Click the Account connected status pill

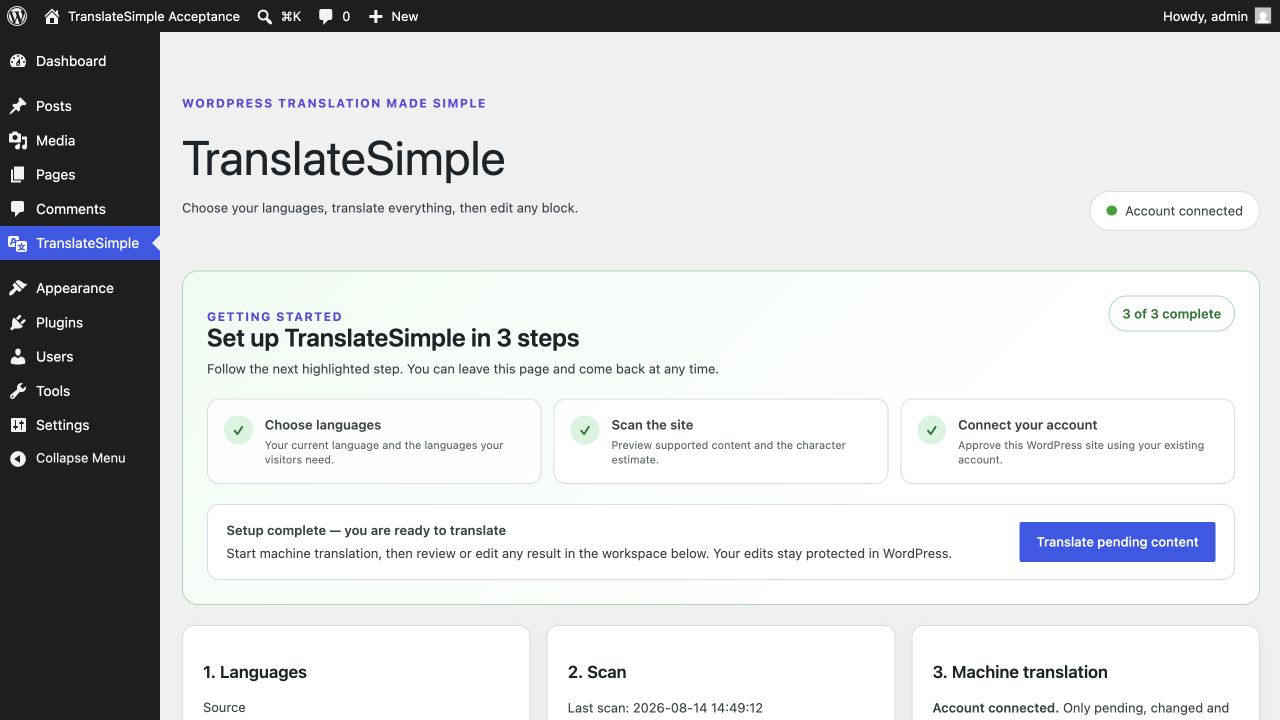pos(1174,211)
